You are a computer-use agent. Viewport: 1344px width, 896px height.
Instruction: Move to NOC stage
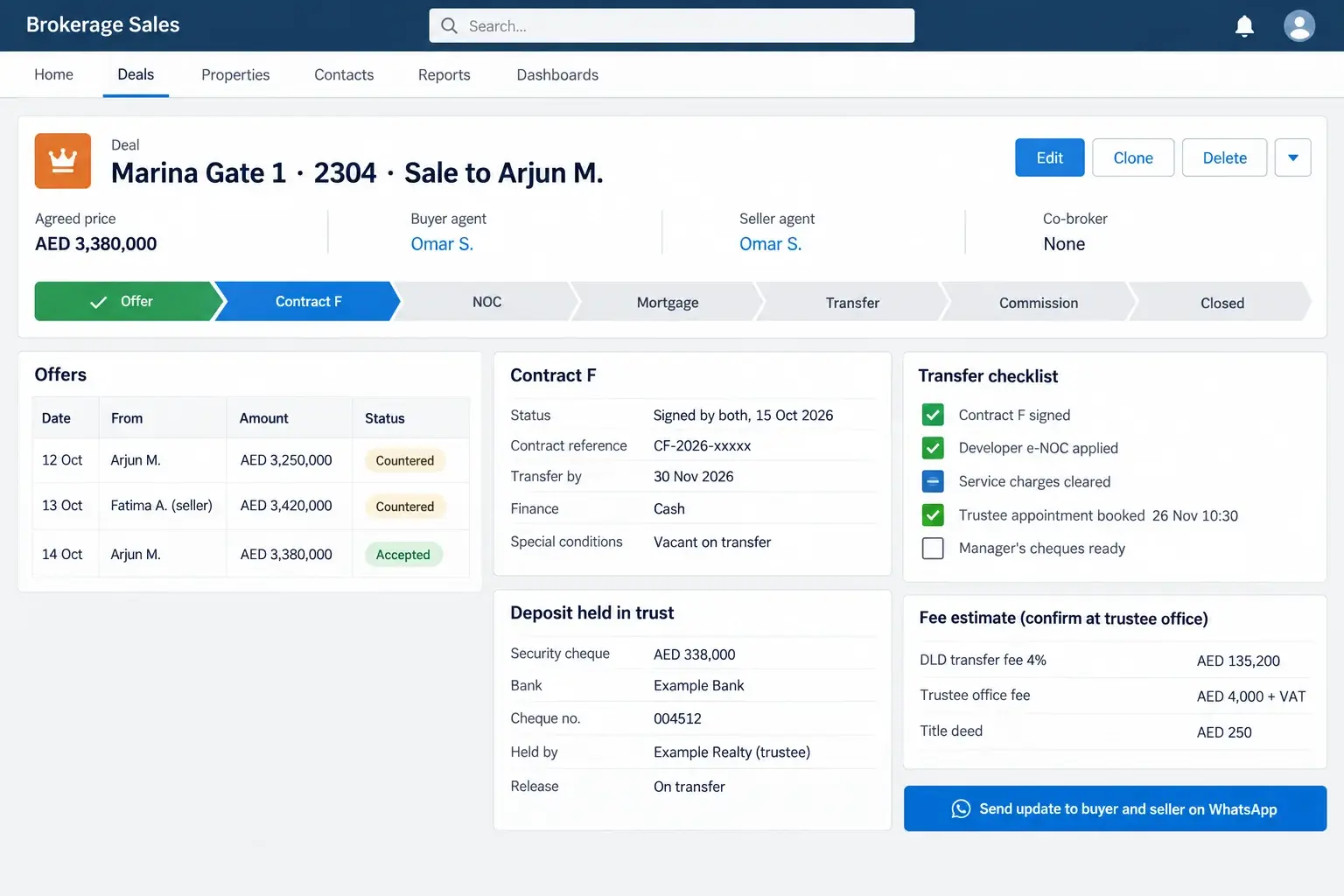[x=486, y=302]
